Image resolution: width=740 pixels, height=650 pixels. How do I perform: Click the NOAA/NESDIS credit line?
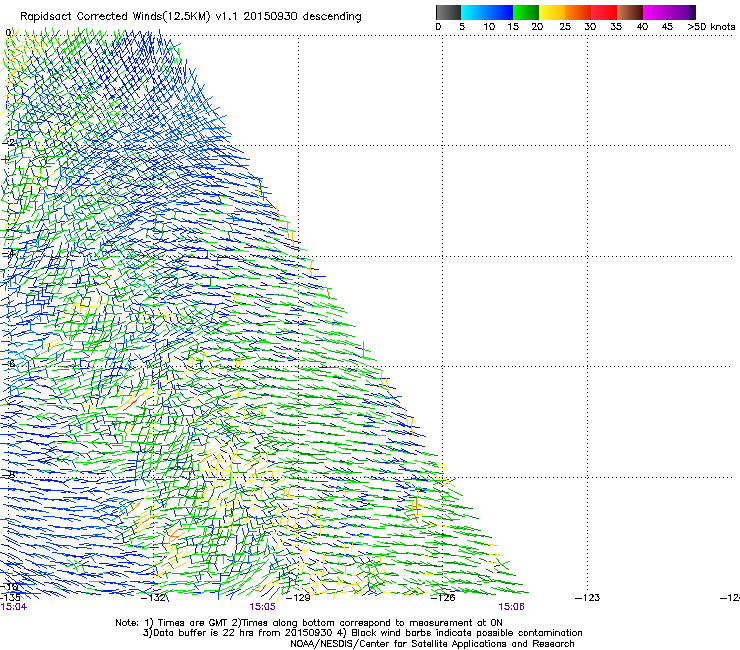pos(432,644)
